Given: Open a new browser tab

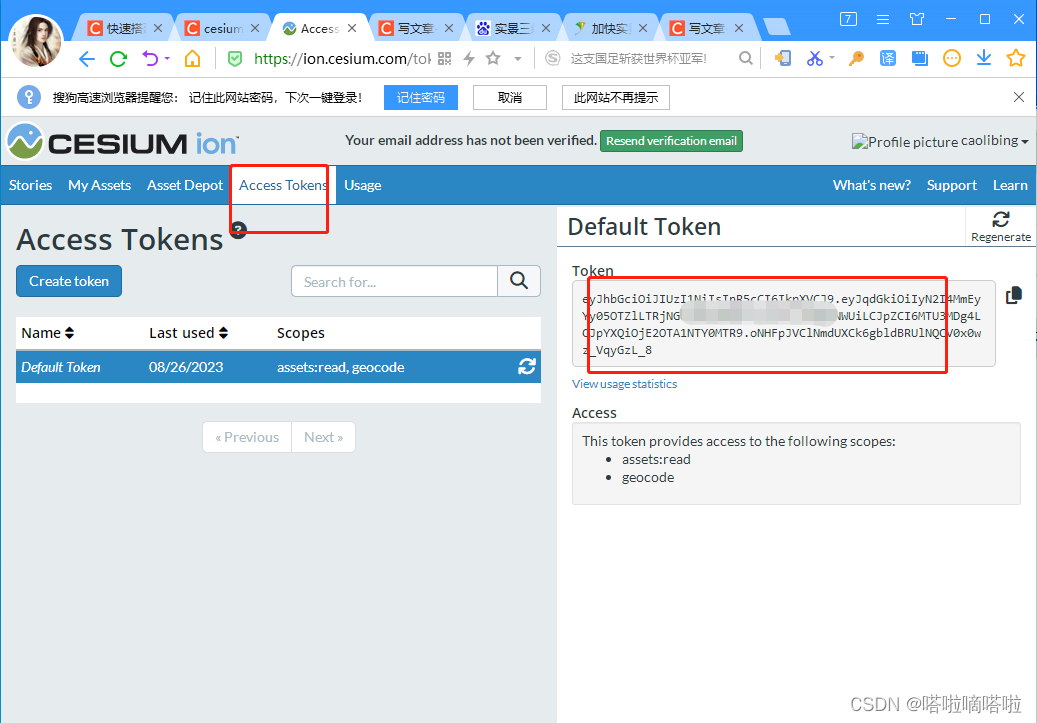Looking at the screenshot, I should coord(776,26).
